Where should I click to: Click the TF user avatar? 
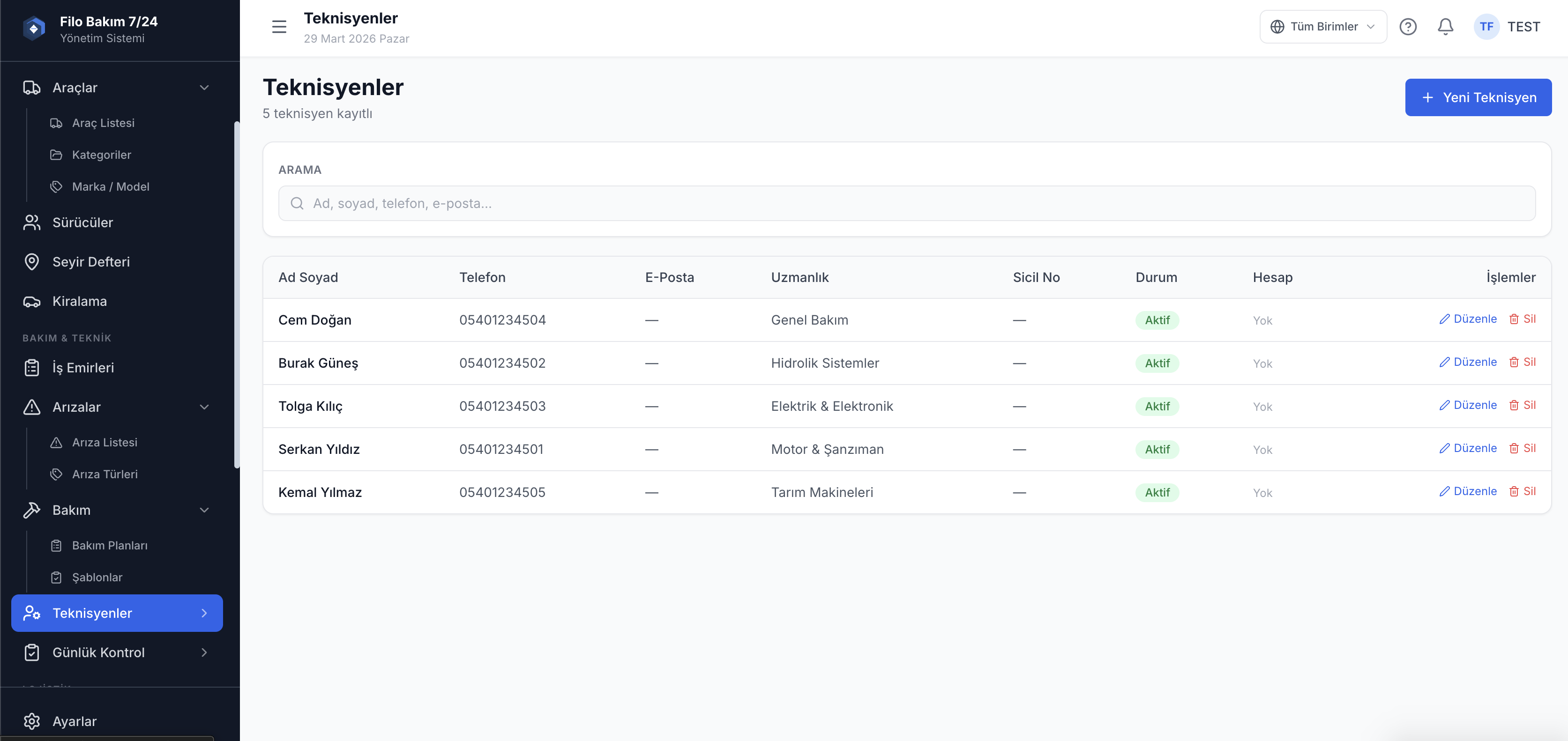tap(1486, 27)
